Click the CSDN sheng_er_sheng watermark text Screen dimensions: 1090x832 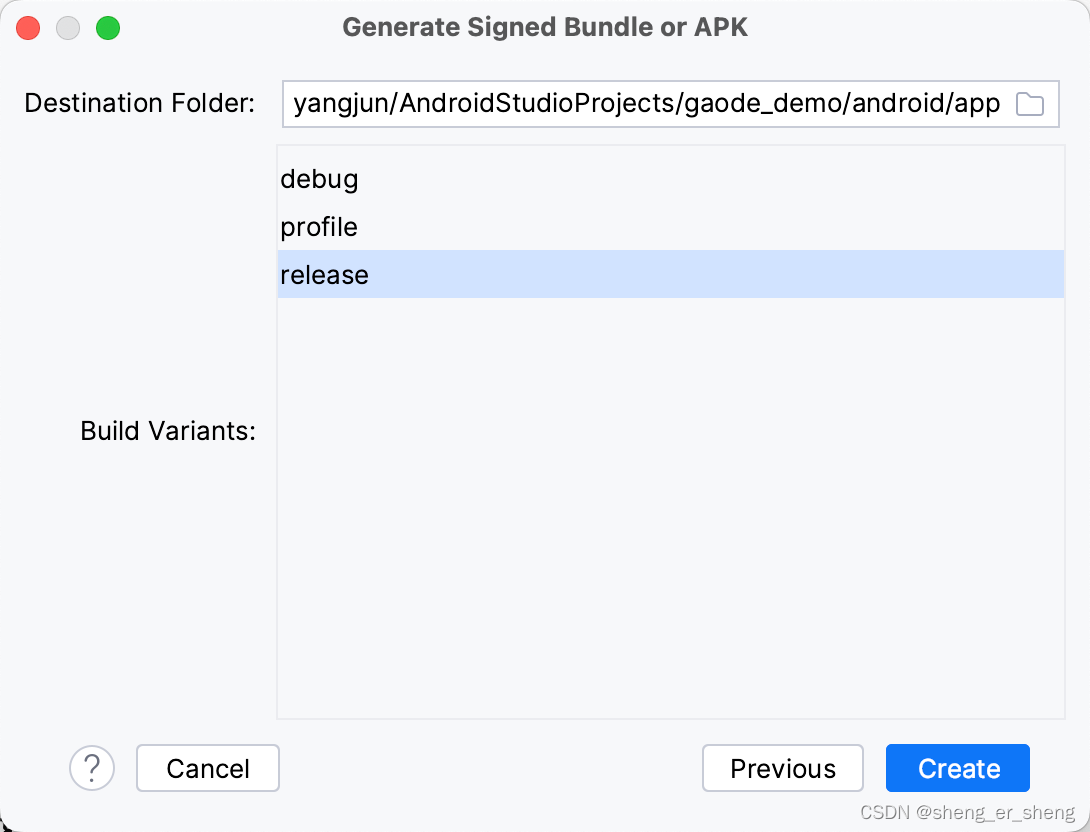(x=968, y=813)
